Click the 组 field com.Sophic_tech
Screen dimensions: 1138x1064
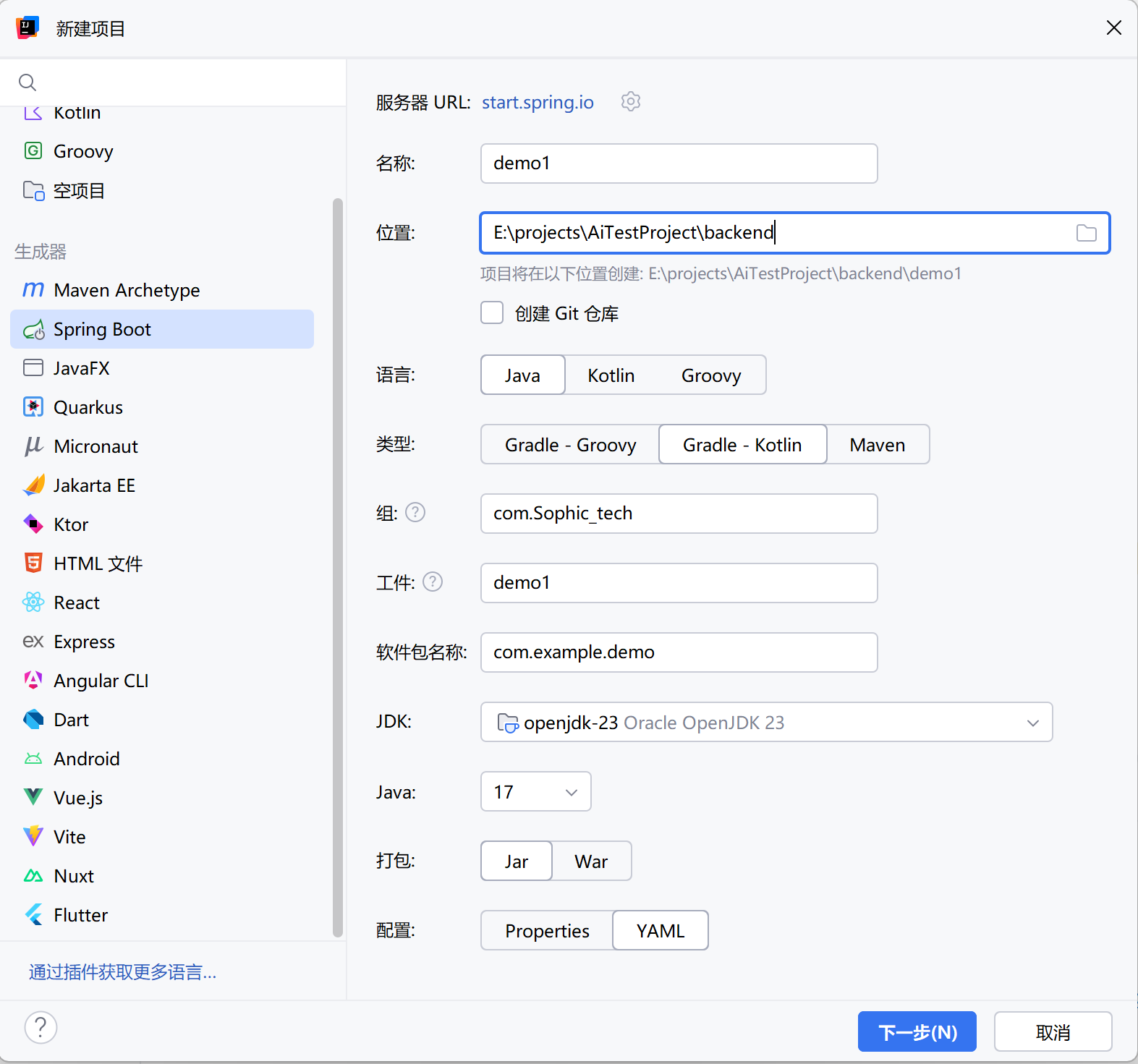coord(679,514)
